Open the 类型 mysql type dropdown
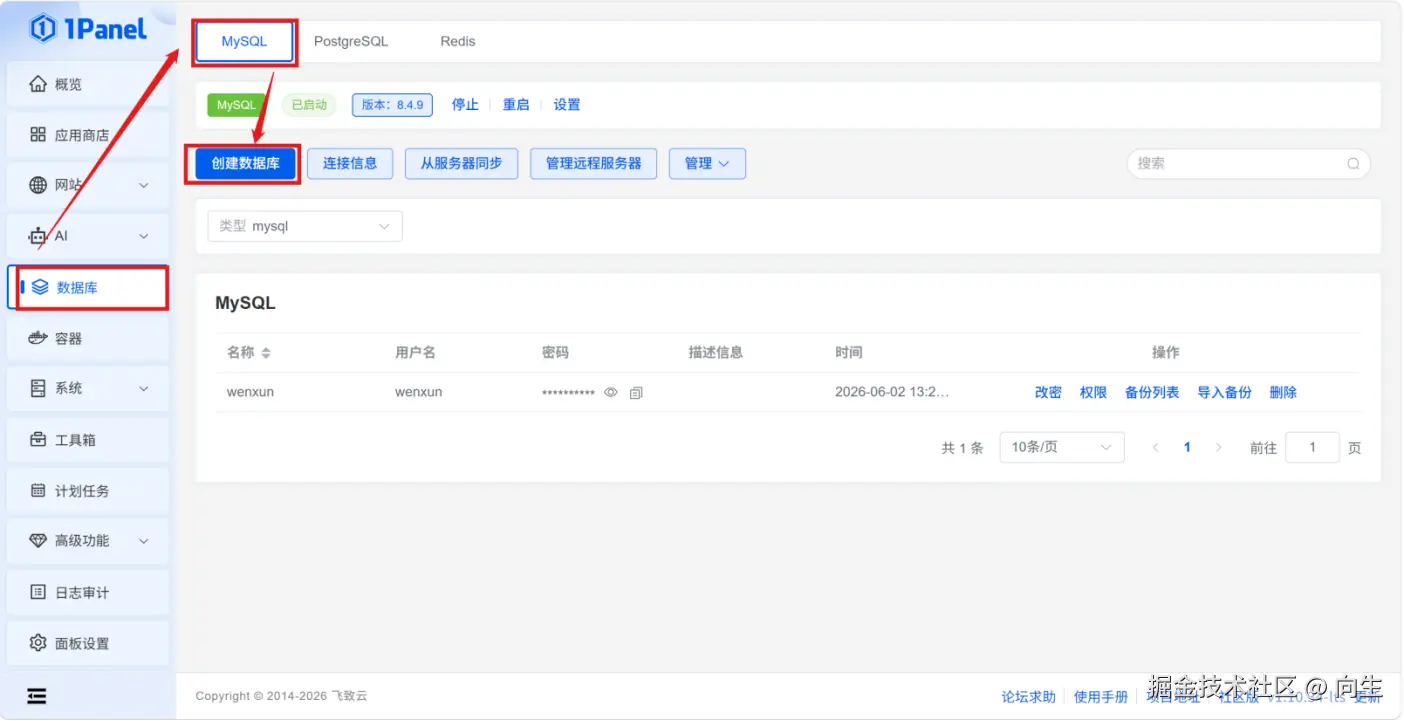The width and height of the screenshot is (1404, 721). (x=305, y=227)
